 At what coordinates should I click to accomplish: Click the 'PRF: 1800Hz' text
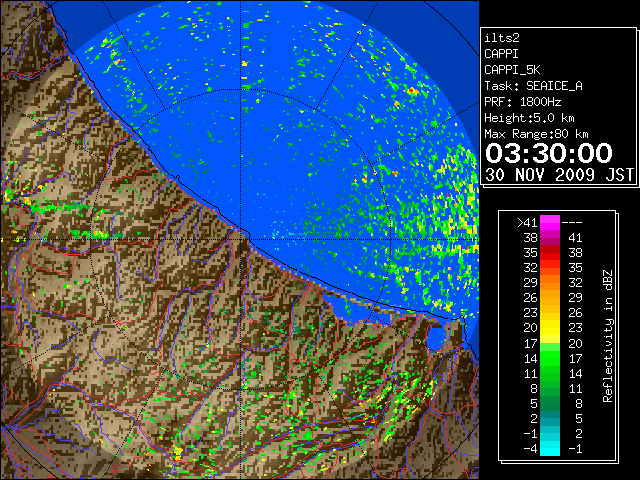(x=522, y=102)
